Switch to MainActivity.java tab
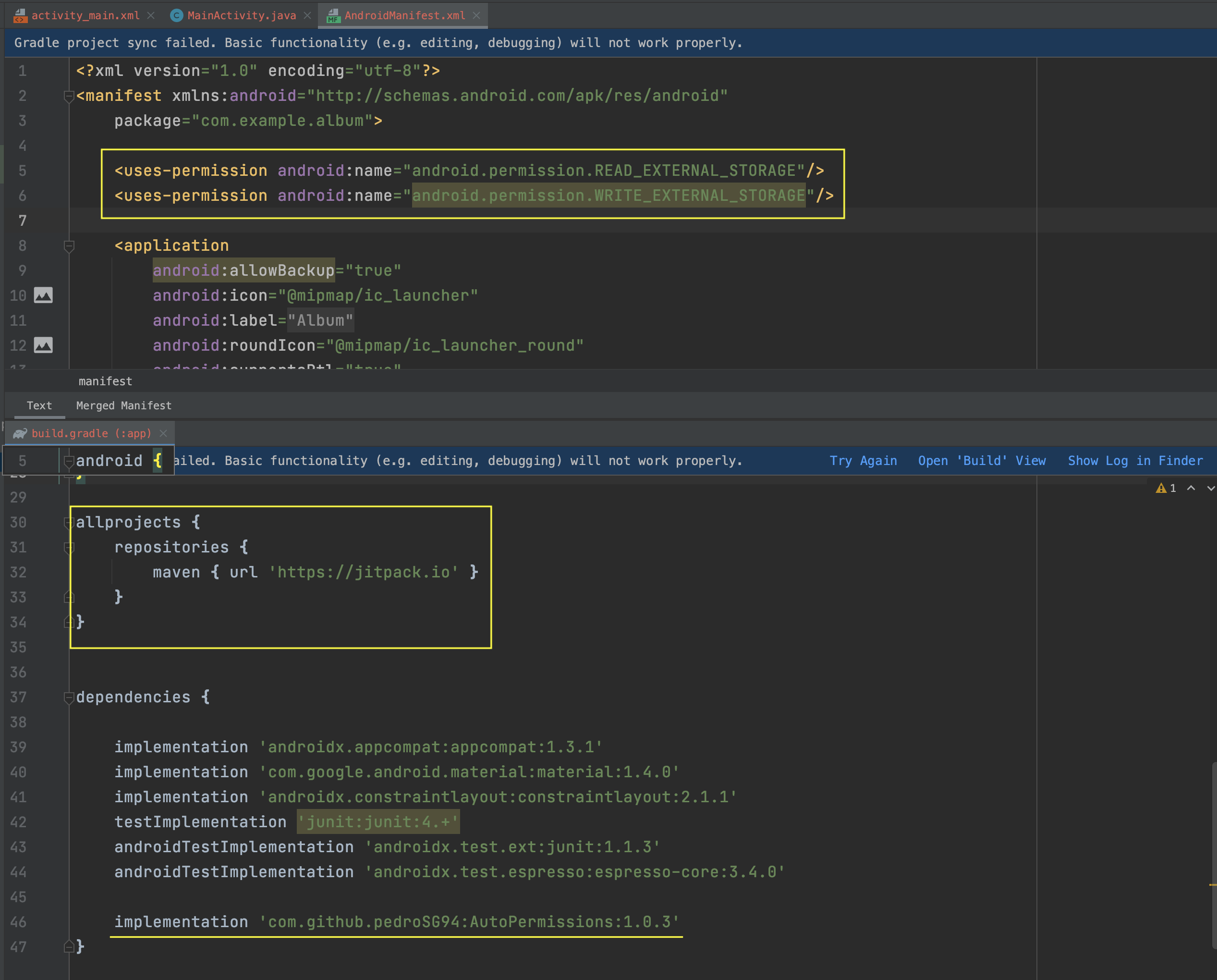 point(241,16)
